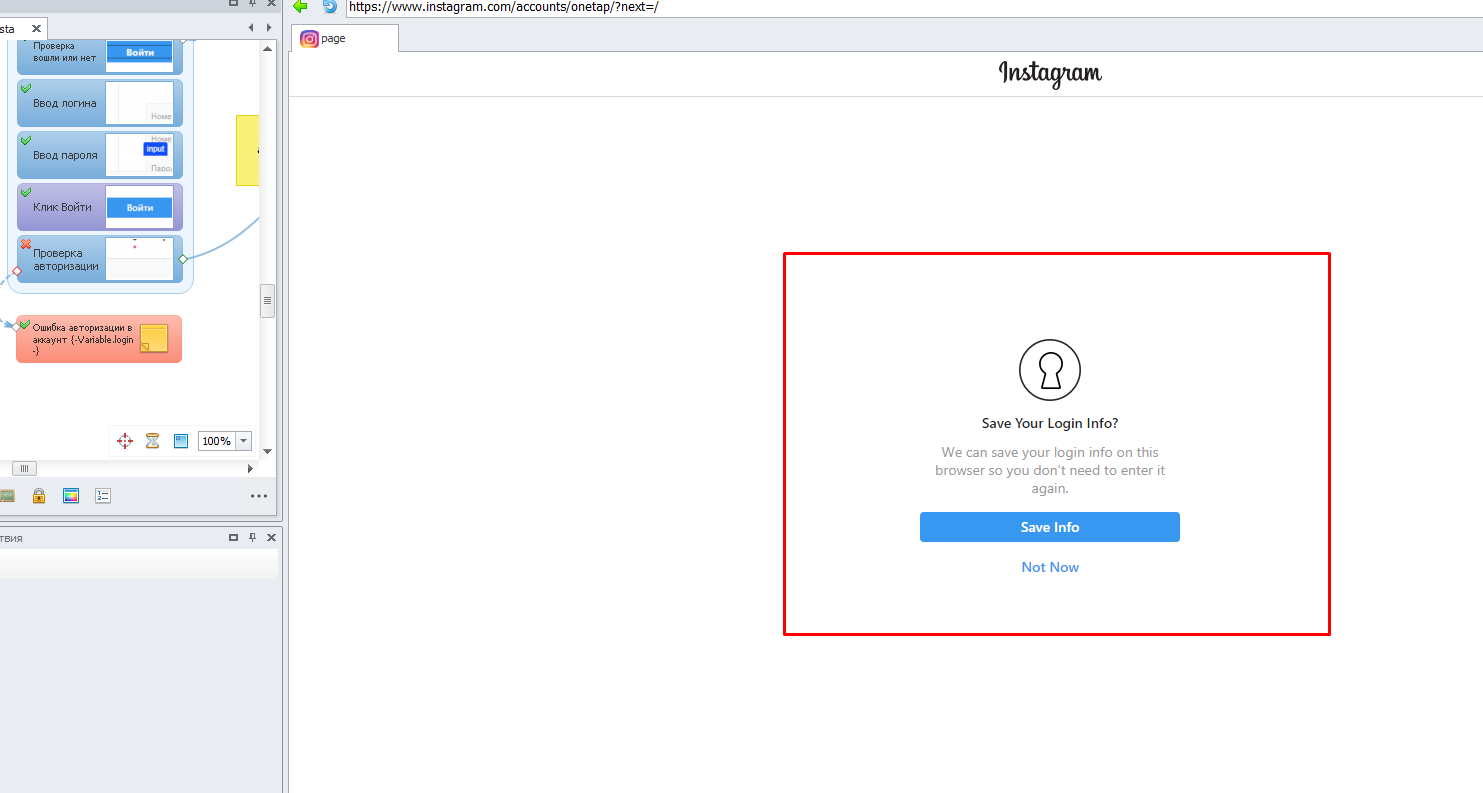Open the thumbnail of "Проверка вошли или нет"

[140, 56]
